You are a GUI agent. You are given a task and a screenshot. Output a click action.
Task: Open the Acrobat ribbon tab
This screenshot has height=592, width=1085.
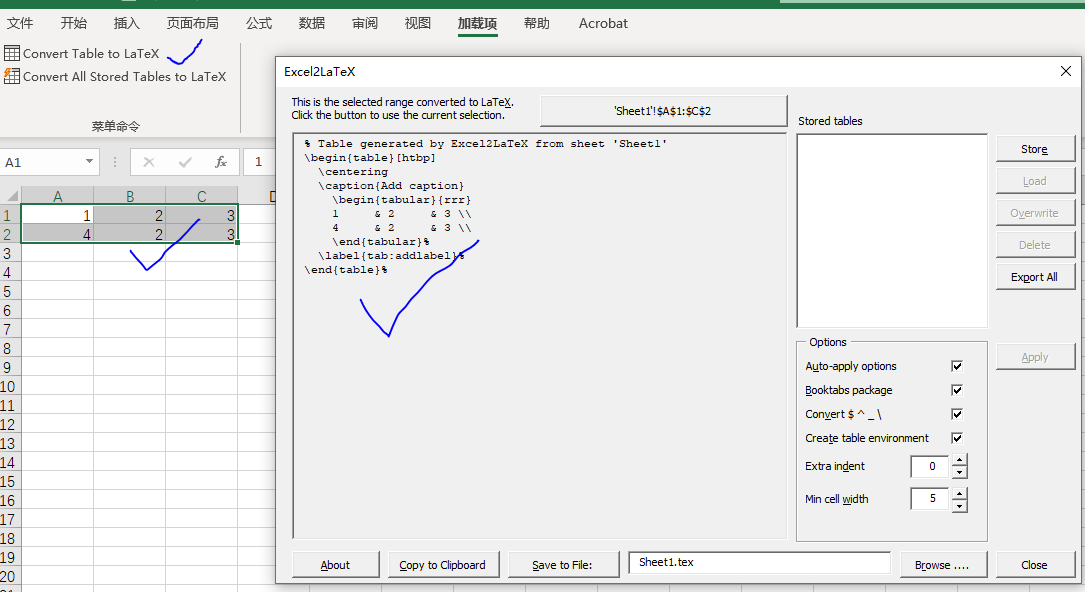(602, 23)
